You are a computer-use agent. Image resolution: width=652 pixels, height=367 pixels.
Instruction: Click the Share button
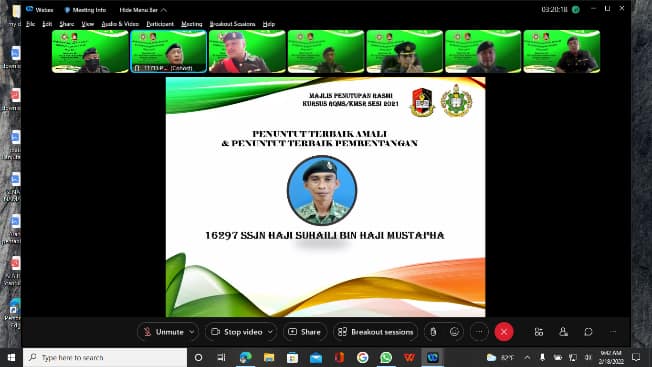(x=305, y=332)
